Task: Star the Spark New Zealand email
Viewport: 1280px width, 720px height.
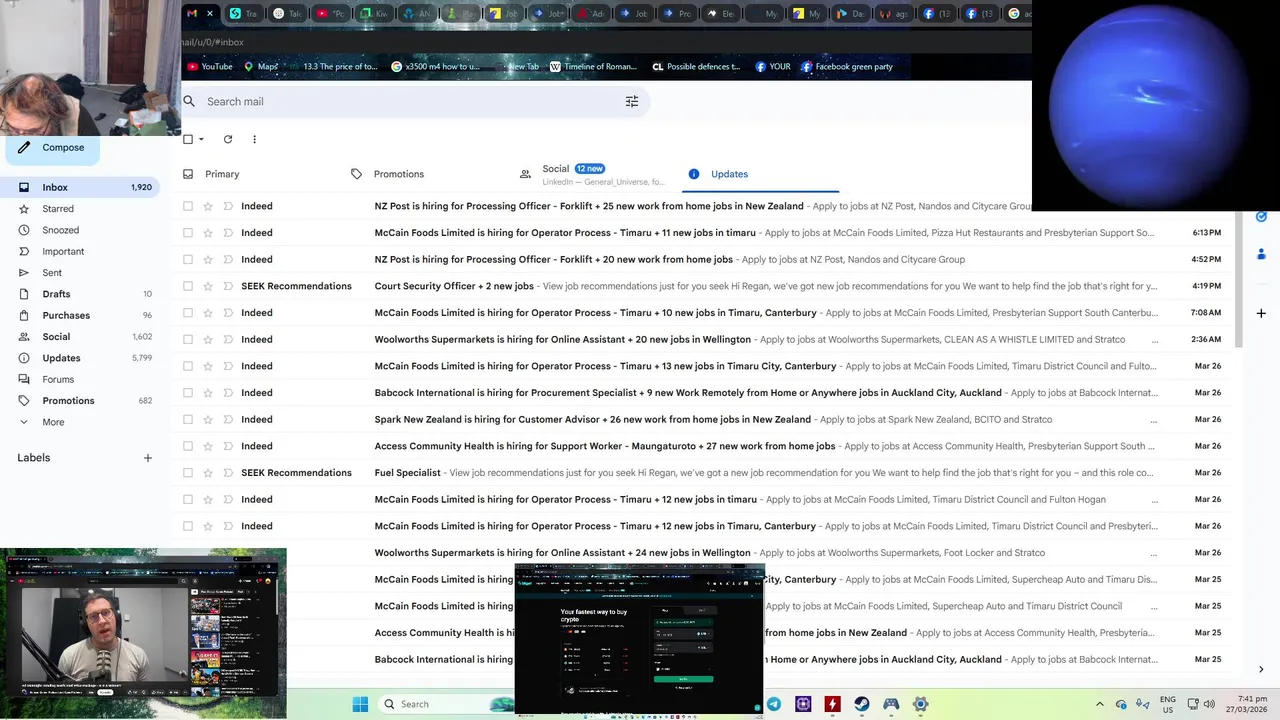Action: [x=208, y=419]
